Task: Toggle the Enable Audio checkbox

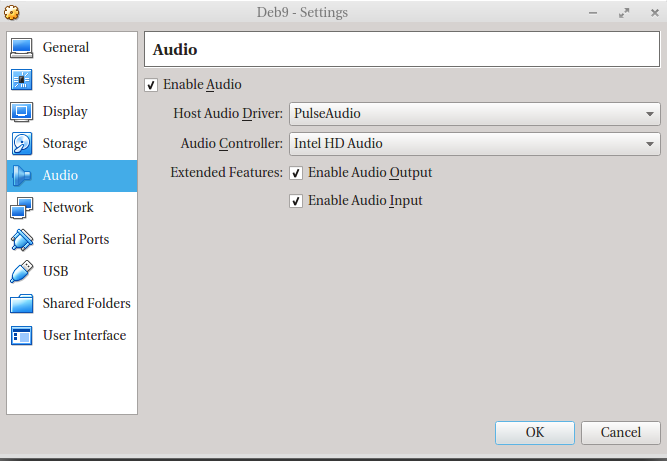Action: coord(151,85)
